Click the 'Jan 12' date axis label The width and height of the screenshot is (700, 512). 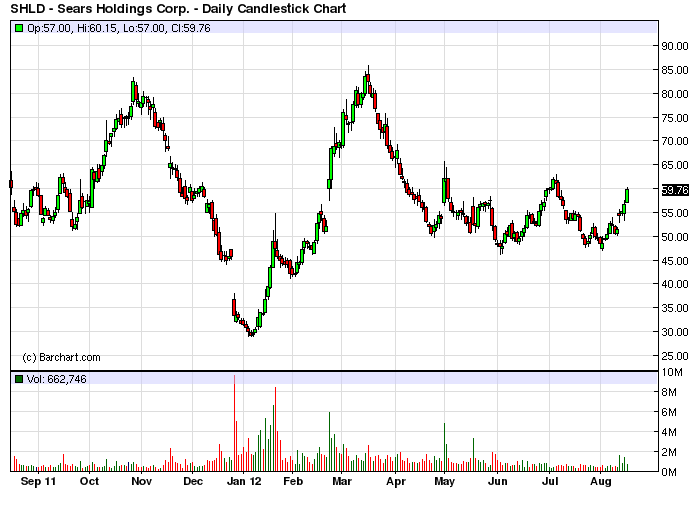[244, 481]
